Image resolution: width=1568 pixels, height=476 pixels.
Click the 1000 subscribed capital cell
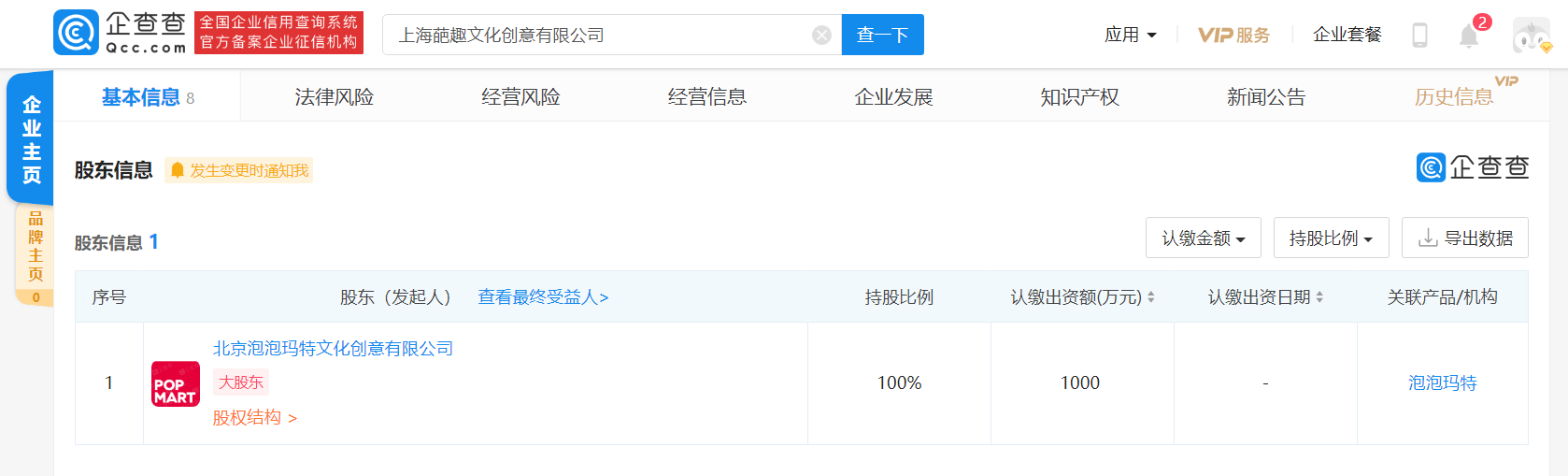pos(1080,383)
